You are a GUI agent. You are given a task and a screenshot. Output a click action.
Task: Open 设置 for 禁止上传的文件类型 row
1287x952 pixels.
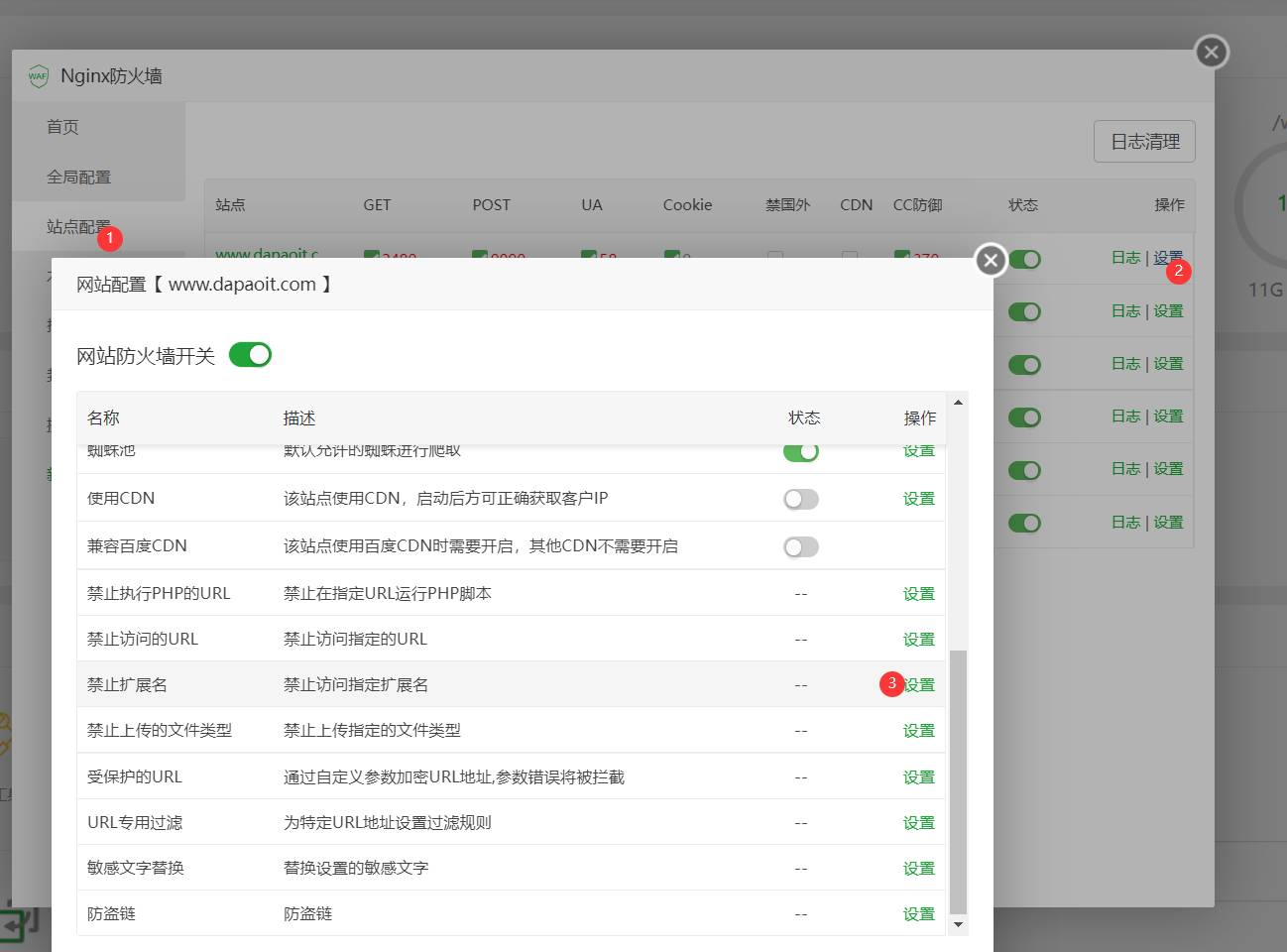[918, 731]
